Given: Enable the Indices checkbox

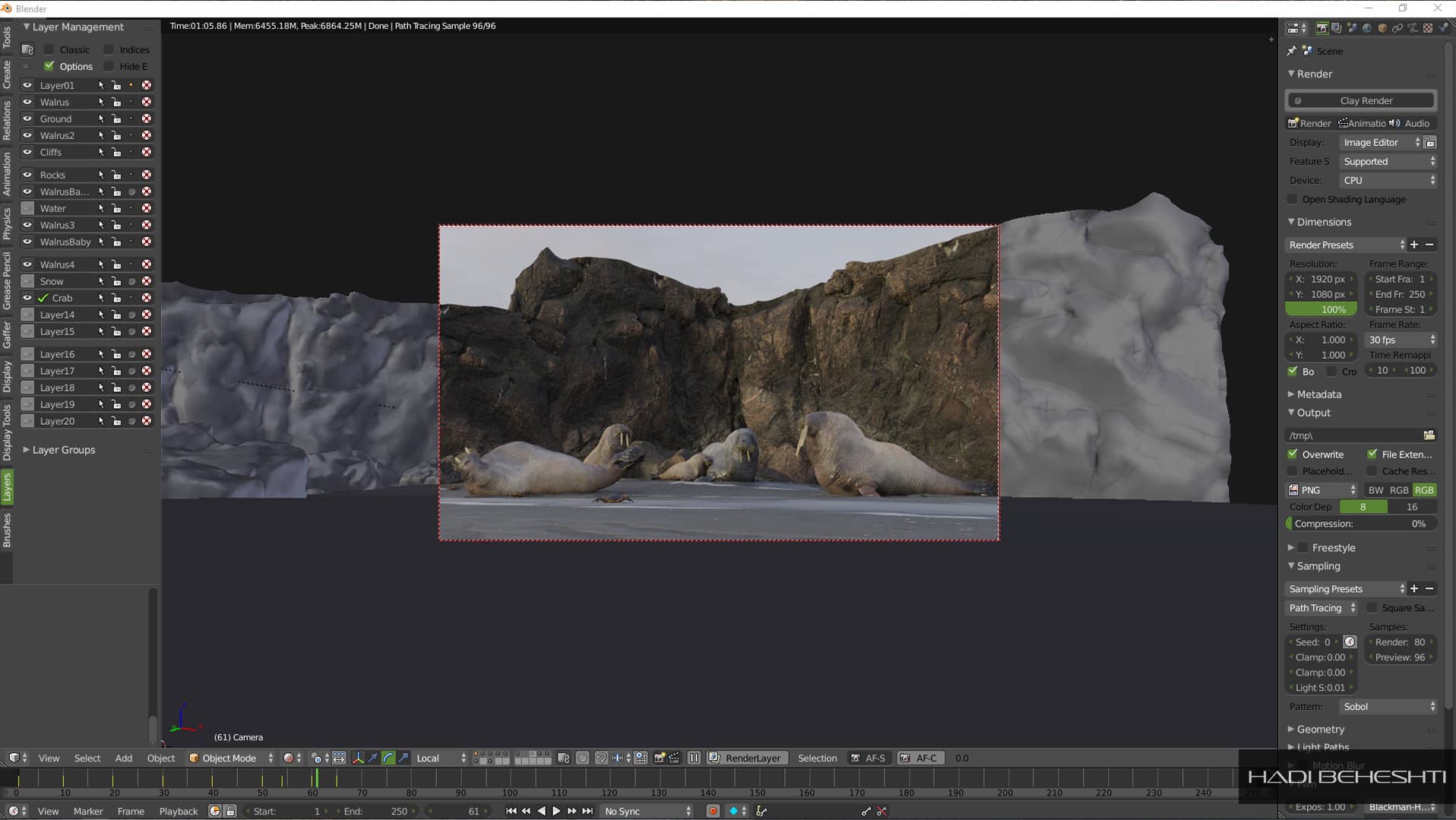Looking at the screenshot, I should tap(109, 49).
